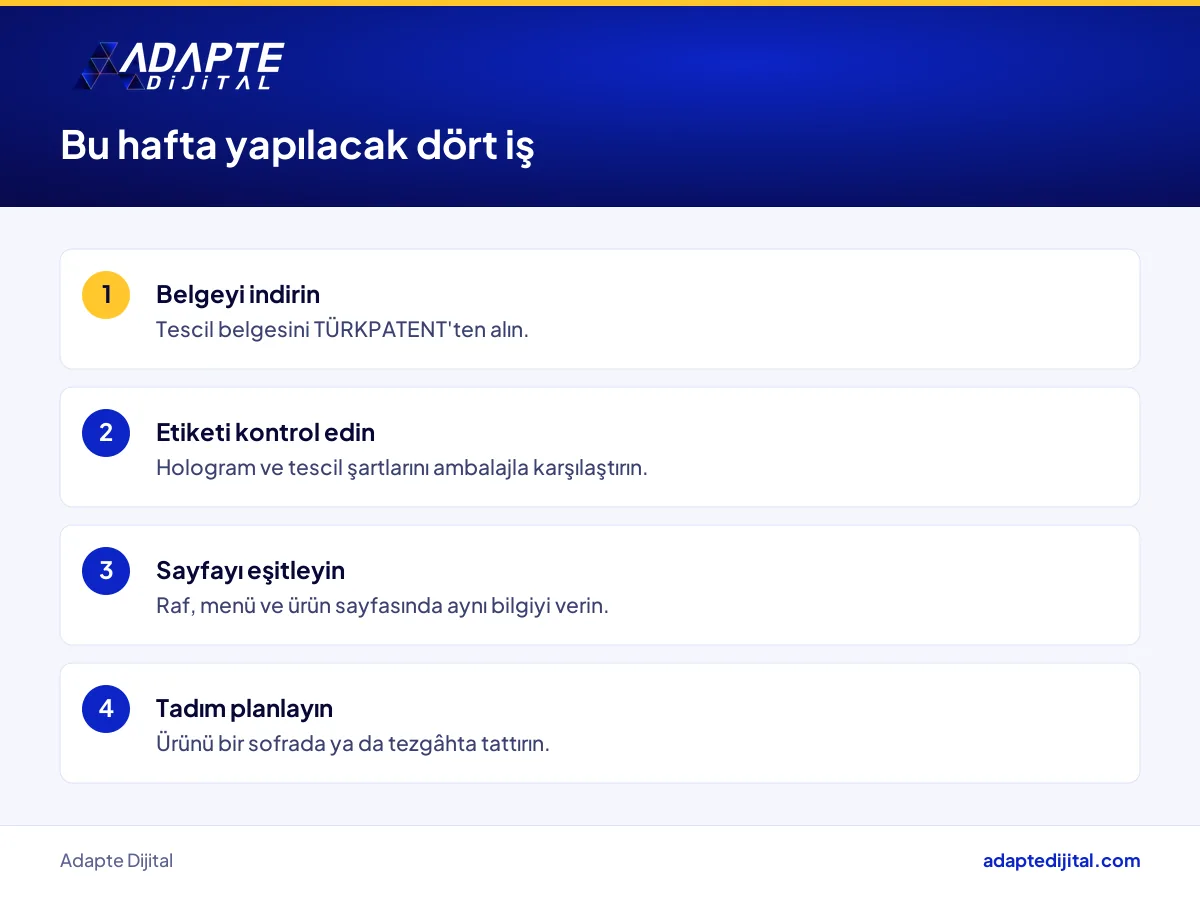The image size is (1200, 911).
Task: Click the "Adapte Dijital" footer text
Action: click(116, 861)
